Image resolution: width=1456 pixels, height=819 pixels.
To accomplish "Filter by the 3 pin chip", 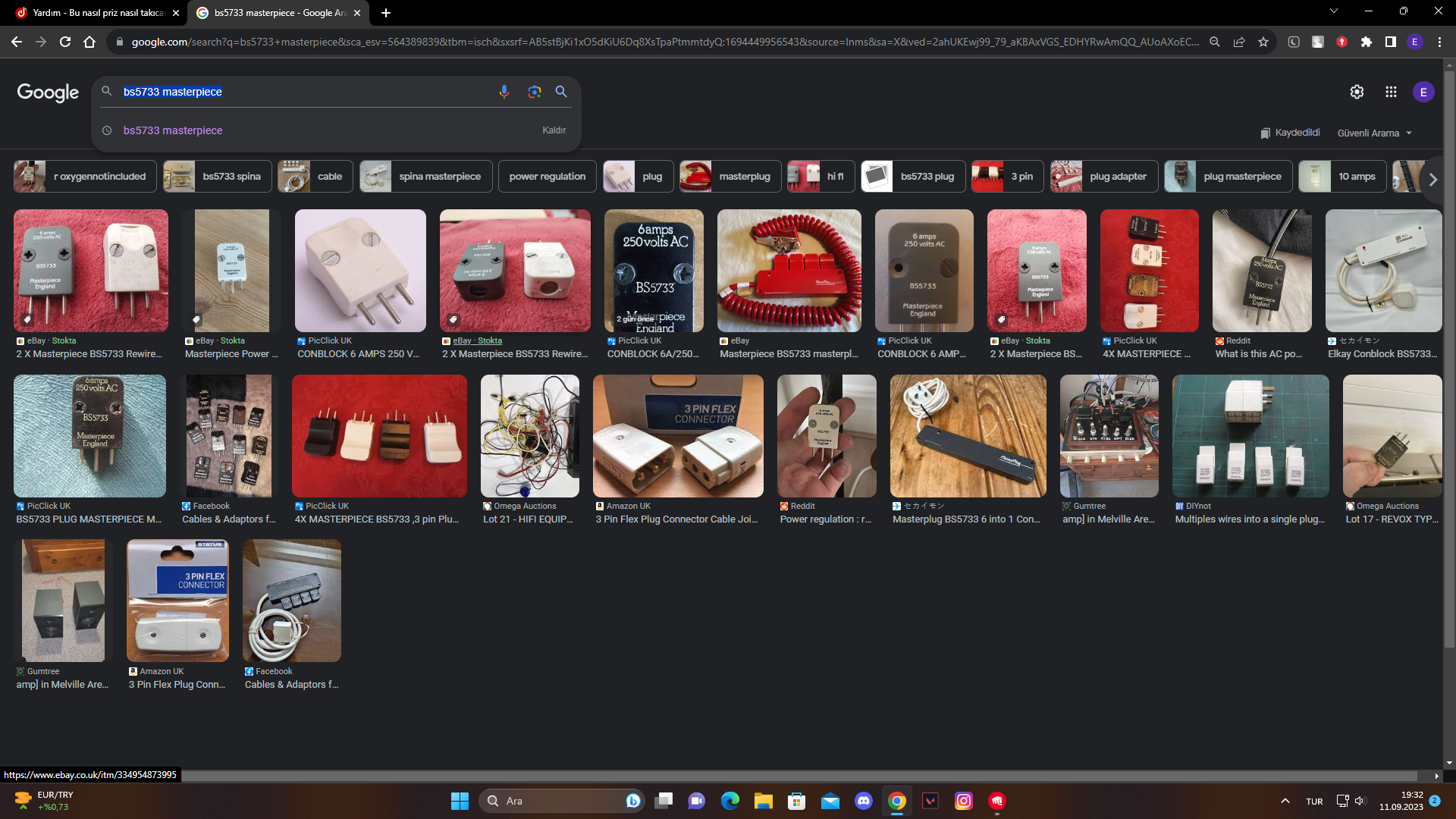I will (1008, 176).
